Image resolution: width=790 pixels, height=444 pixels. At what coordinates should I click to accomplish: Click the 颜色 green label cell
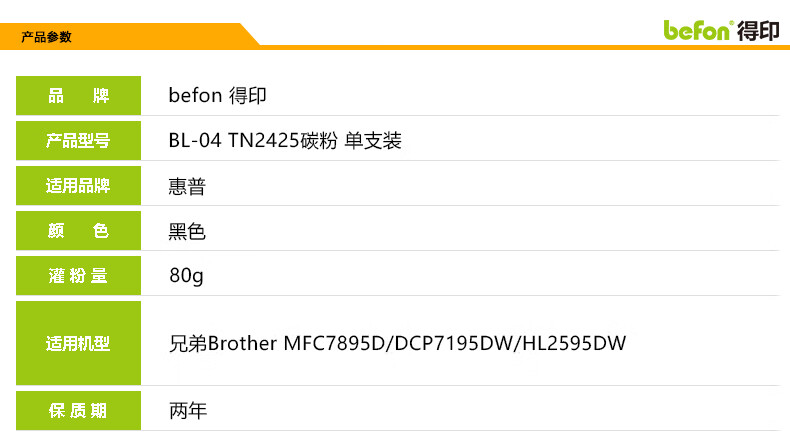pos(78,231)
